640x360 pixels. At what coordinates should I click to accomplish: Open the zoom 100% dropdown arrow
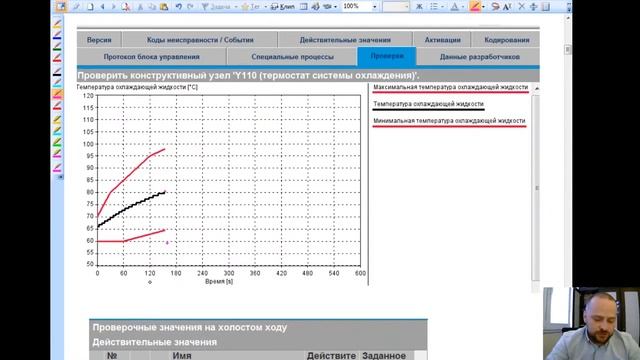coord(374,7)
